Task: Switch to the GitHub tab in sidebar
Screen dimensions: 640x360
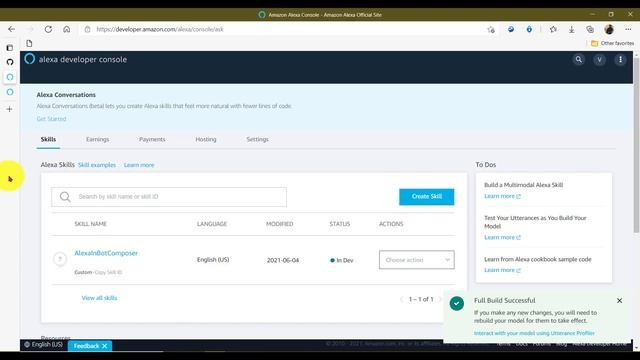Action: tap(10, 62)
